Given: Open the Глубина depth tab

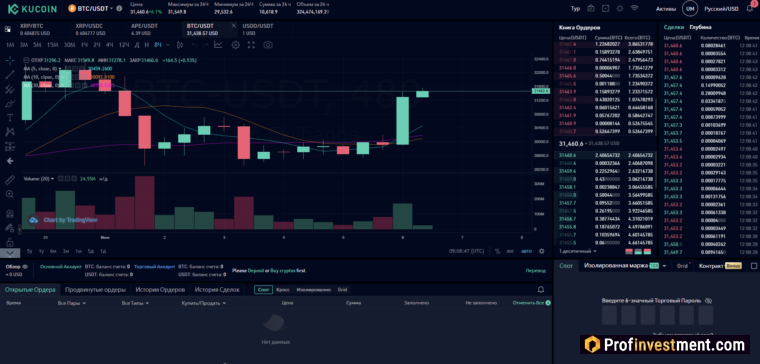Looking at the screenshot, I should [x=700, y=28].
